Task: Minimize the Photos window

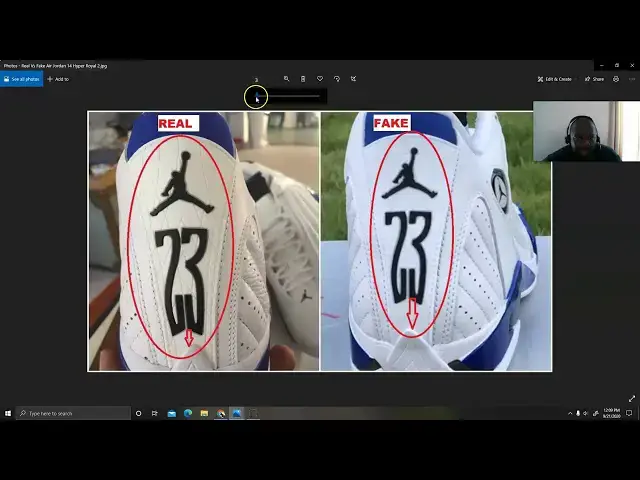Action: [x=602, y=65]
